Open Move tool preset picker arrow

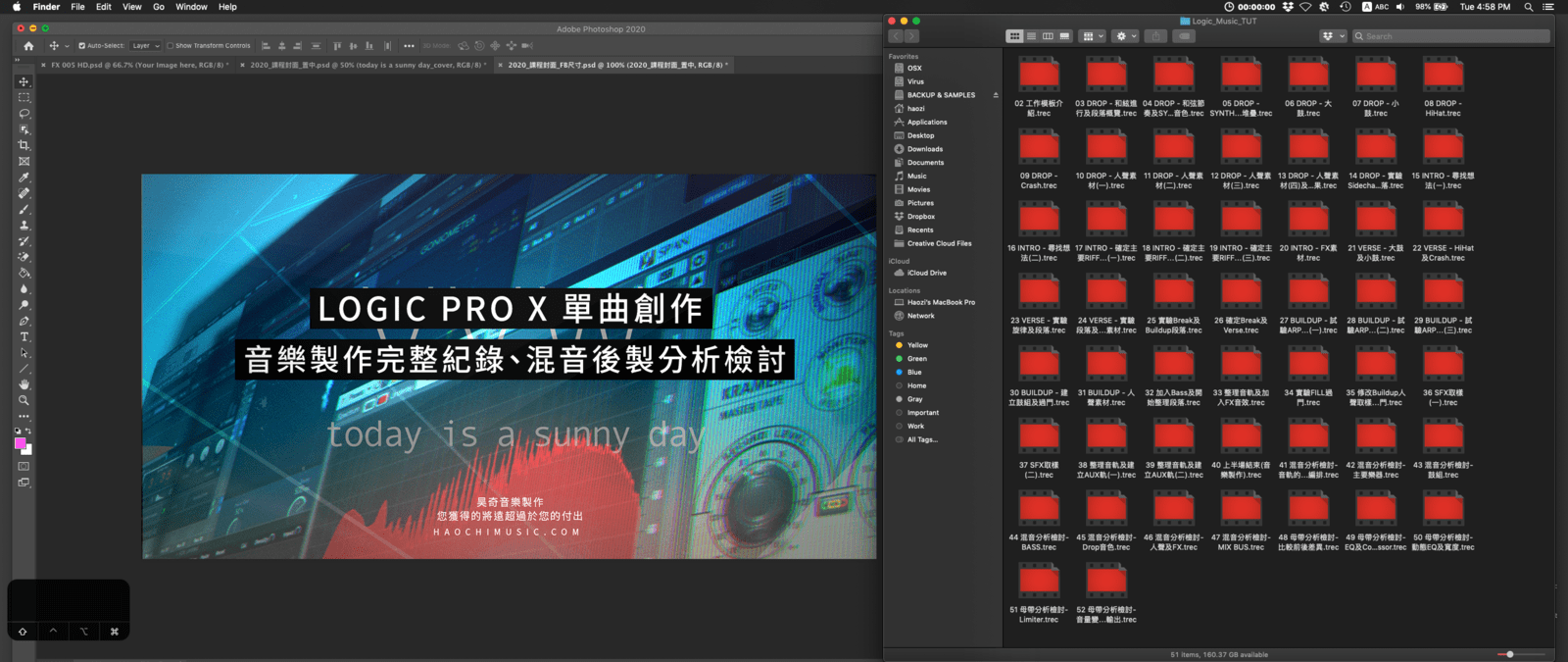(67, 46)
